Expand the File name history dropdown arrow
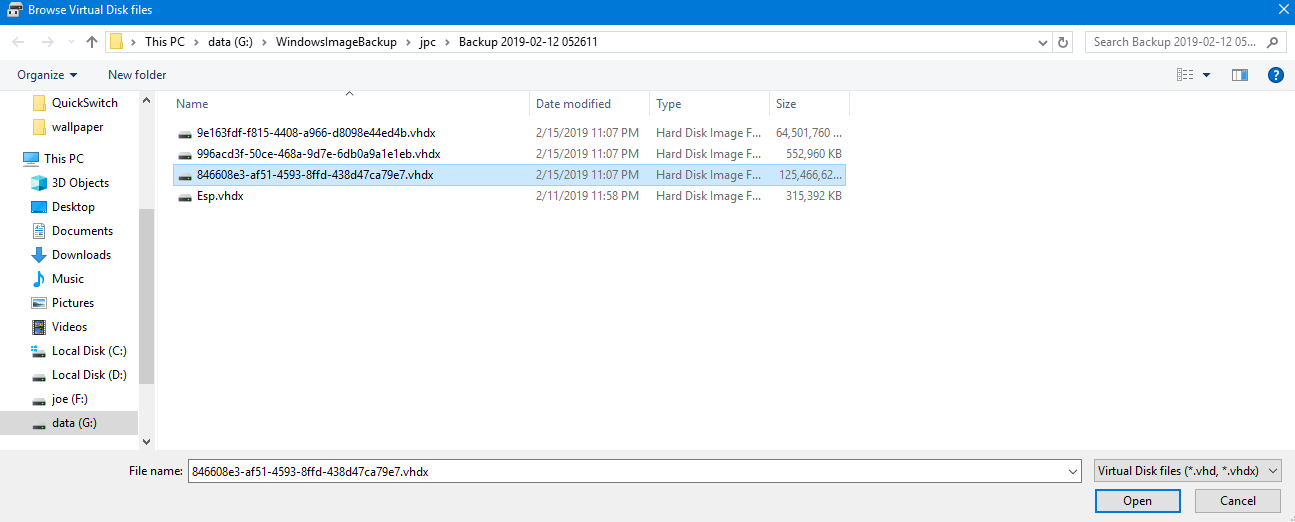Image resolution: width=1295 pixels, height=522 pixels. (1073, 471)
